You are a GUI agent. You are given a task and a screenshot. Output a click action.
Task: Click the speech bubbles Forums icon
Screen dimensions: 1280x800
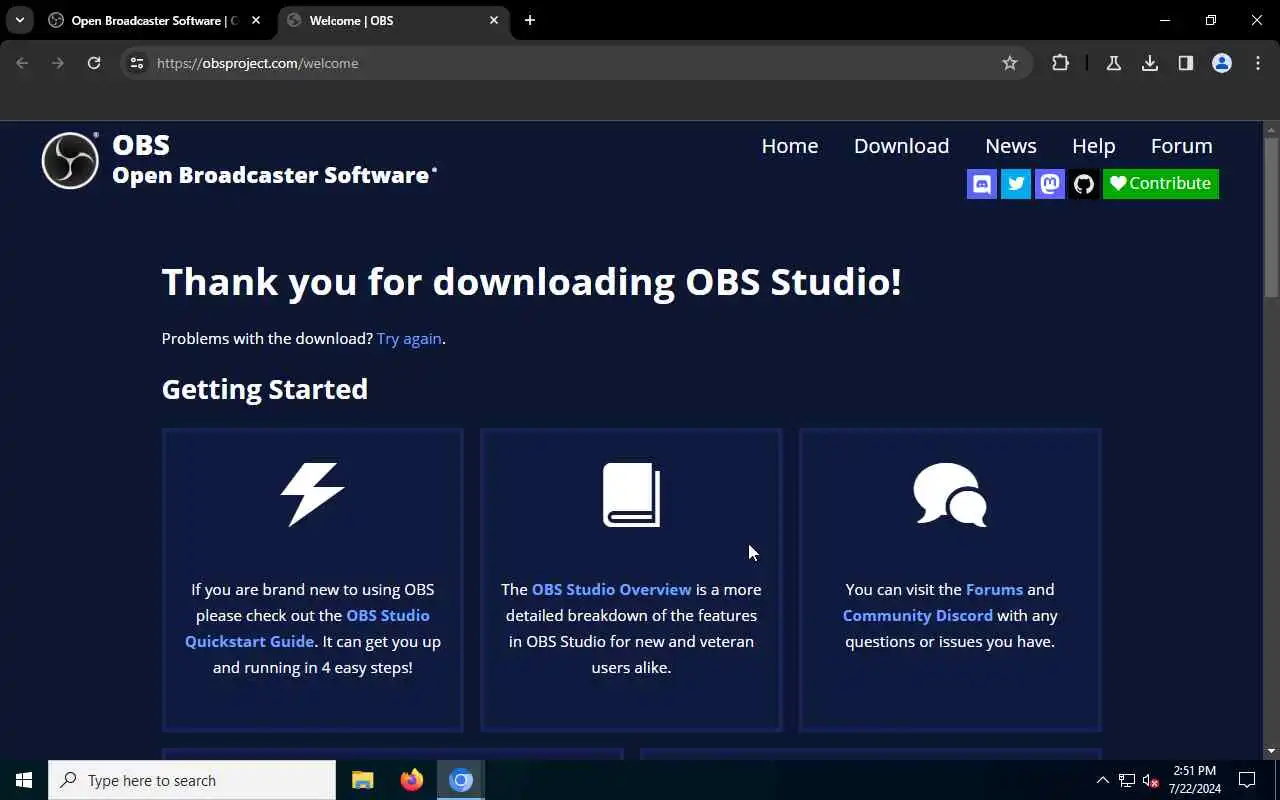point(950,494)
